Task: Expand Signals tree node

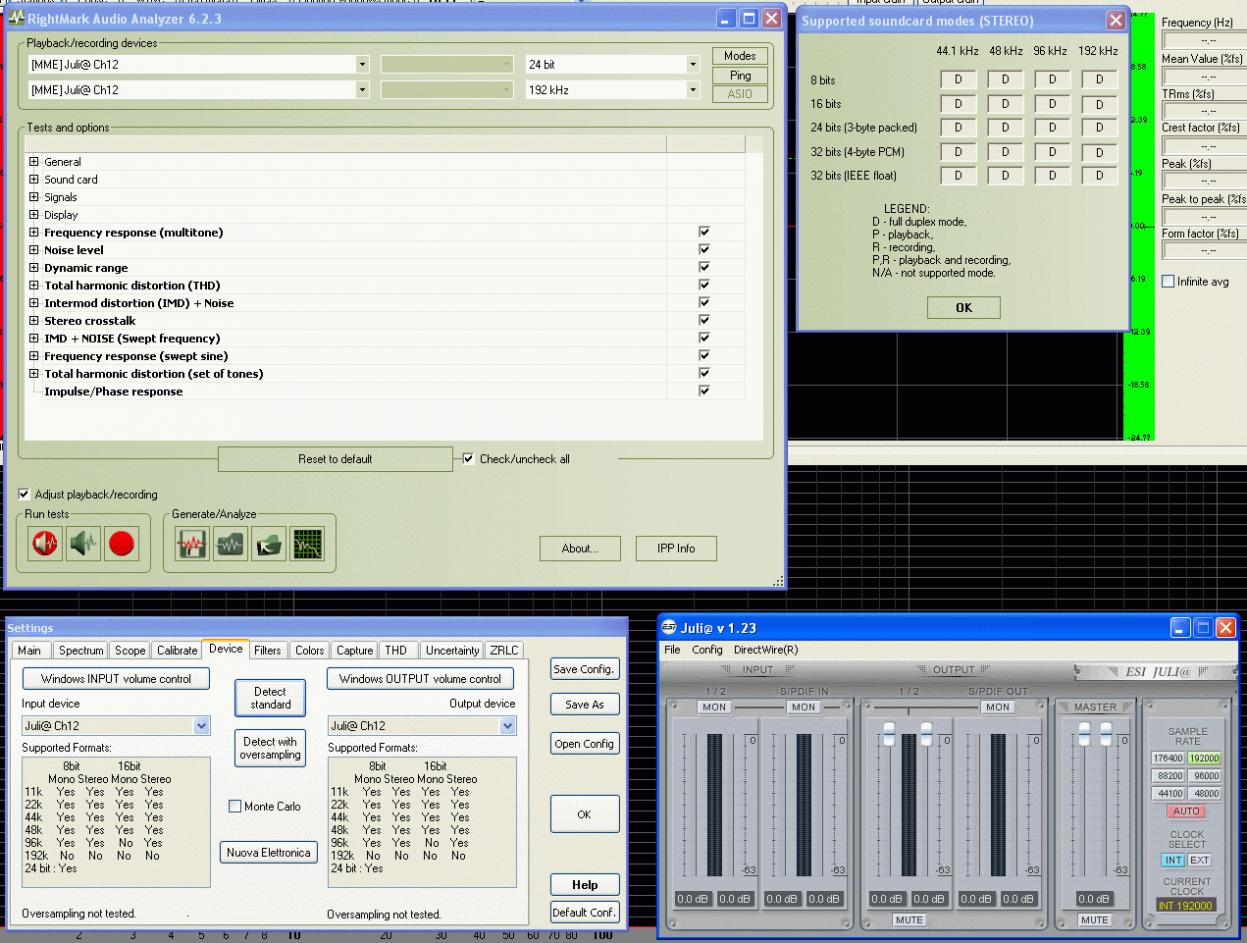Action: point(35,198)
